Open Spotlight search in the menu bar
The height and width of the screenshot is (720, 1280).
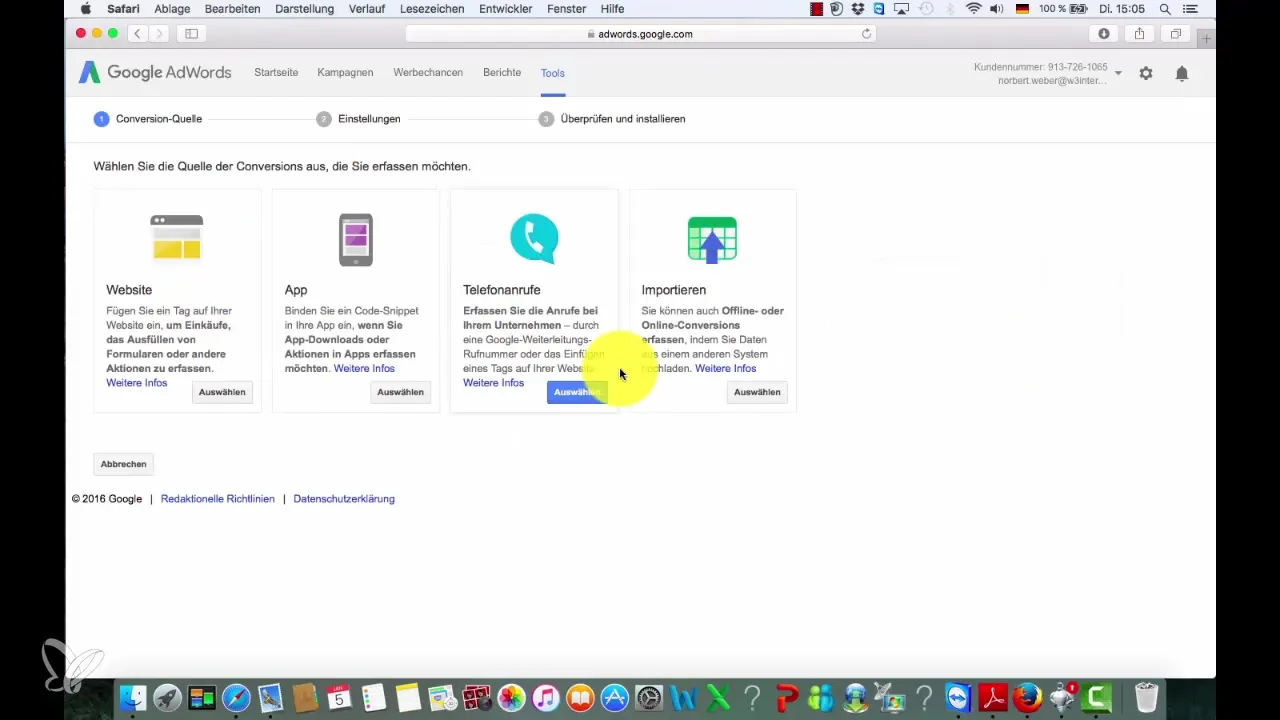1165,8
